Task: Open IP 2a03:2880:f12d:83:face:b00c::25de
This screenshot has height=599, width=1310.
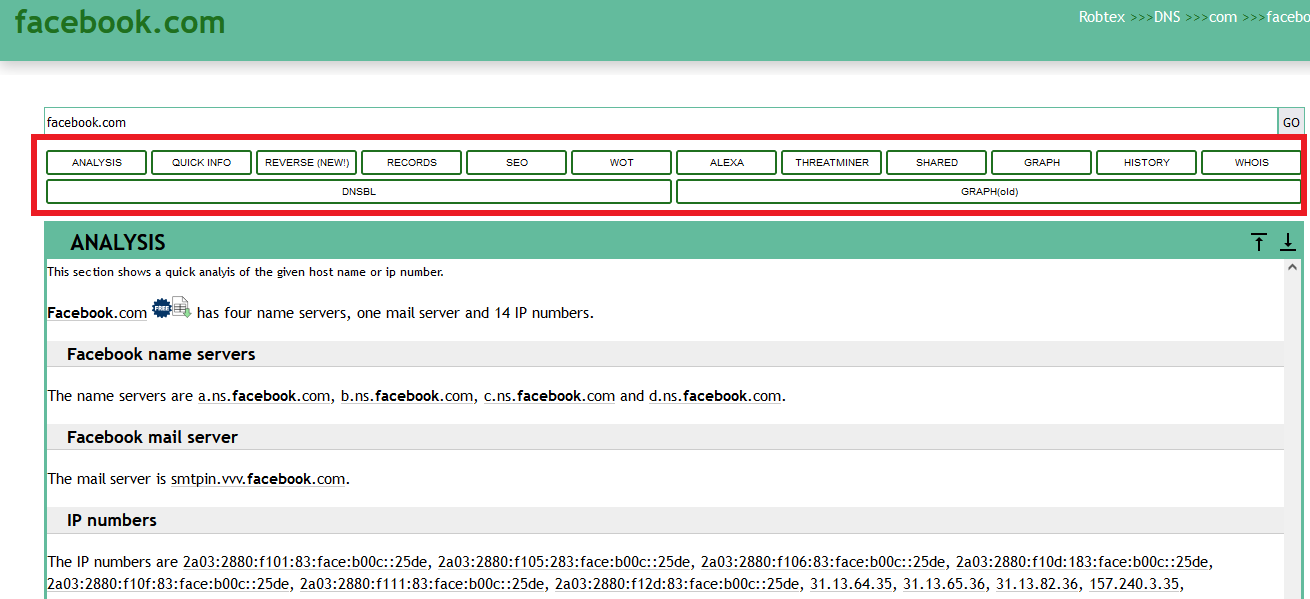Action: tap(678, 584)
